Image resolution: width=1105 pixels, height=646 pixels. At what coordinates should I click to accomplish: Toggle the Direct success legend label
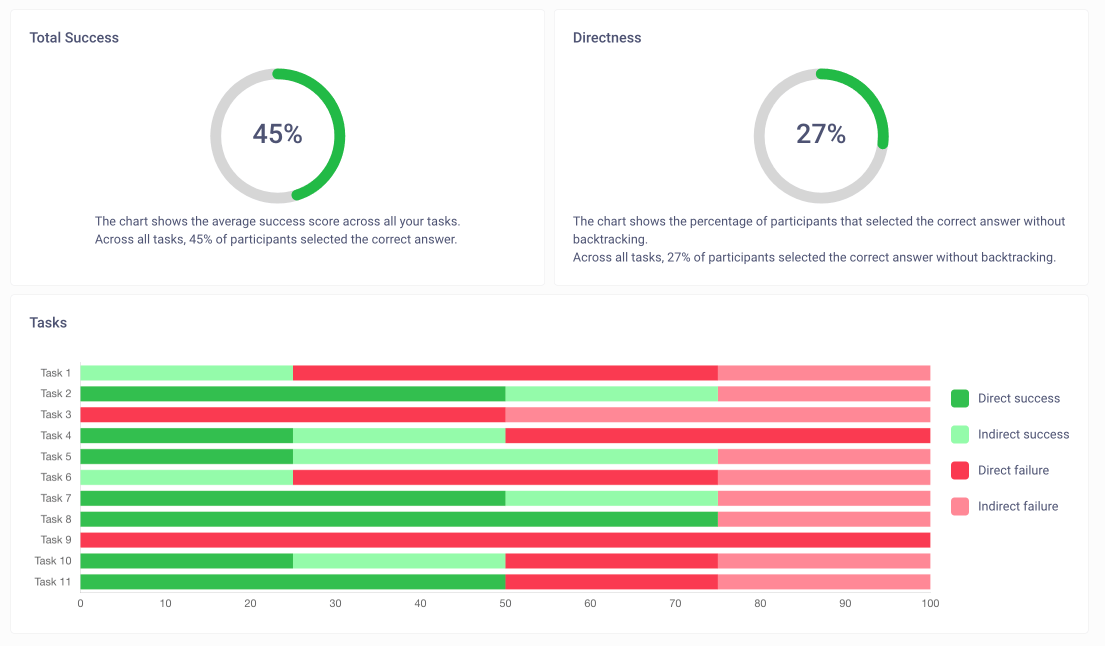(1018, 399)
